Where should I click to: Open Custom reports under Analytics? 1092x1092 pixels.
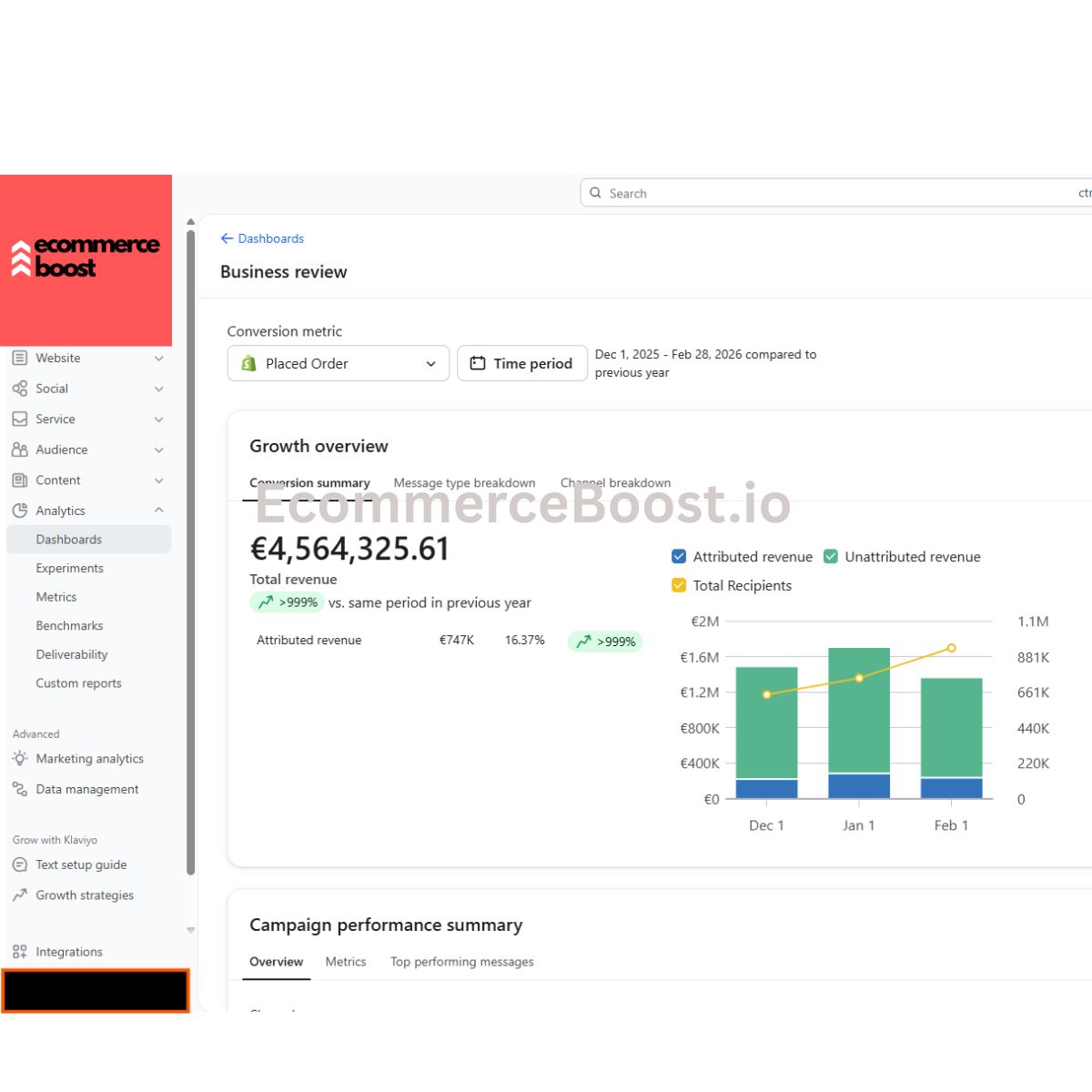[78, 683]
